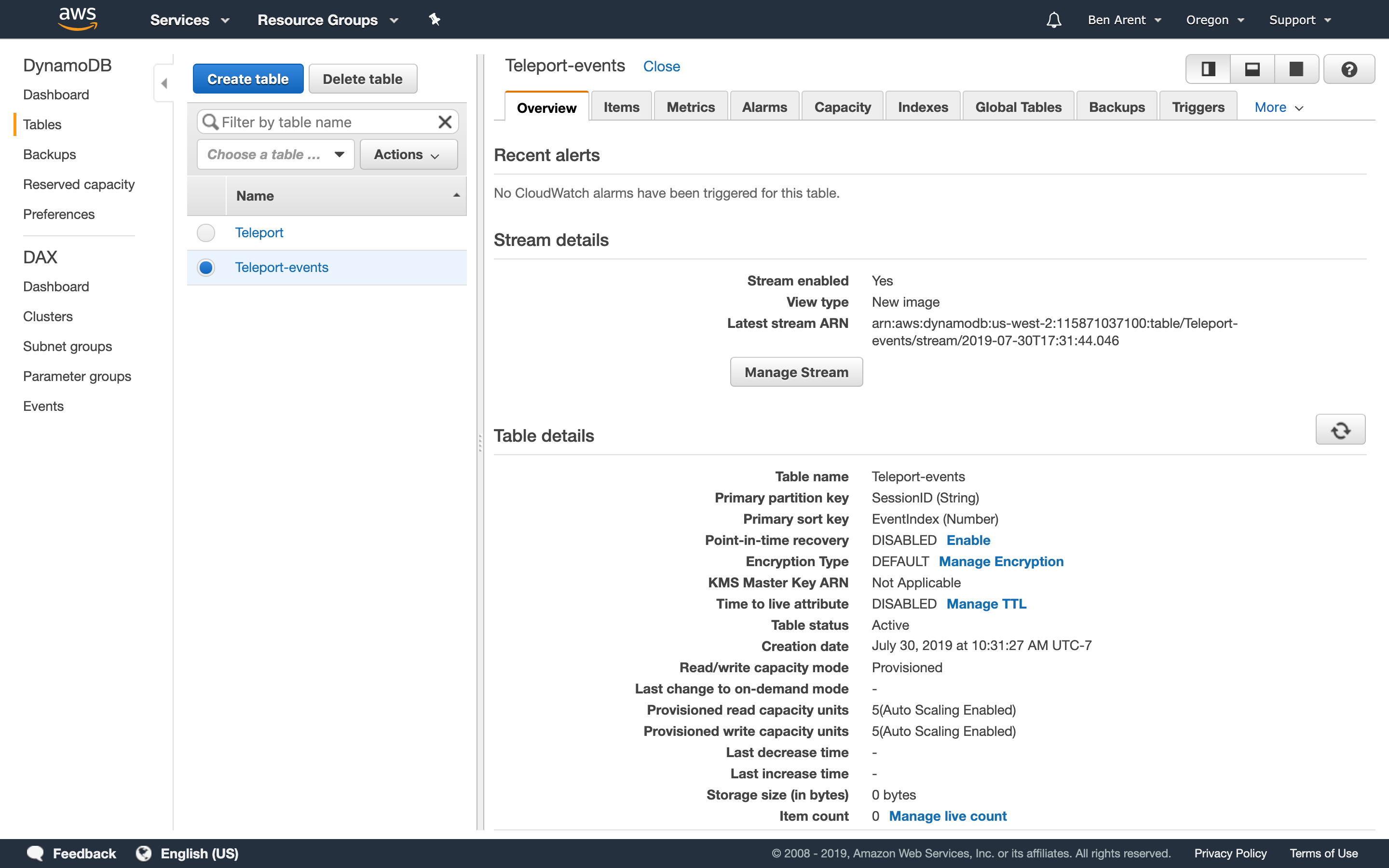Screen dimensions: 1389x868
Task: Close the Teleport-events detail panel
Action: (x=661, y=67)
